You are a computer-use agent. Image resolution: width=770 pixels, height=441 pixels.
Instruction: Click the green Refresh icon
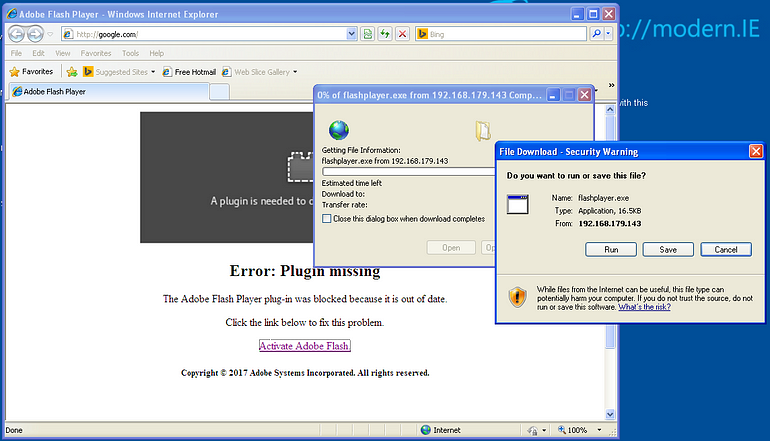coord(385,34)
